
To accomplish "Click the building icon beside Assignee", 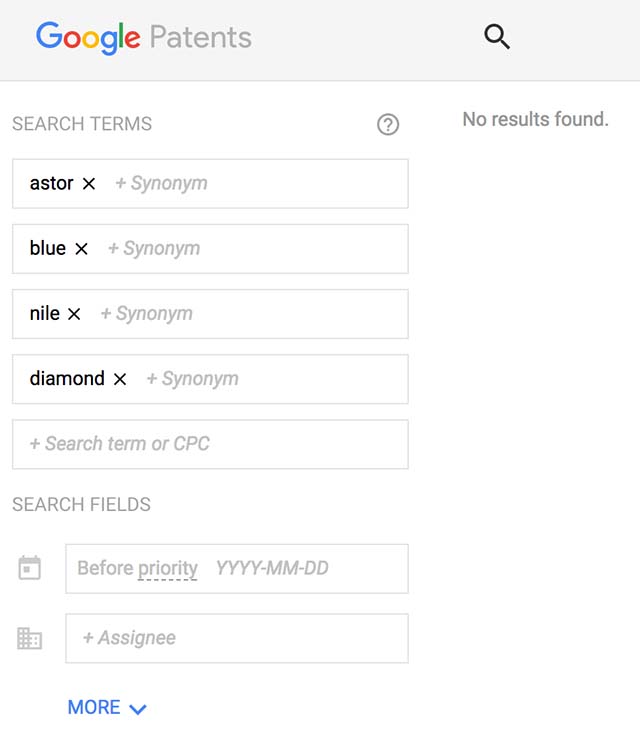I will click(29, 638).
